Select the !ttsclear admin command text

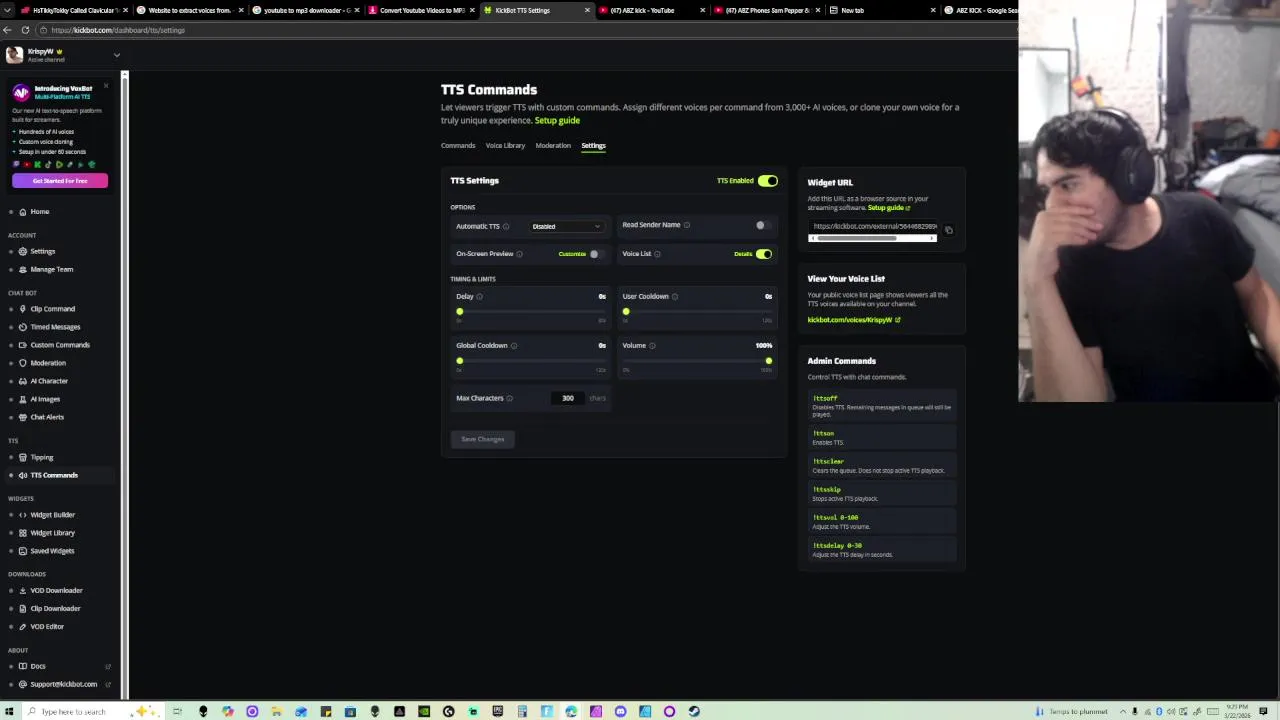pyautogui.click(x=828, y=462)
